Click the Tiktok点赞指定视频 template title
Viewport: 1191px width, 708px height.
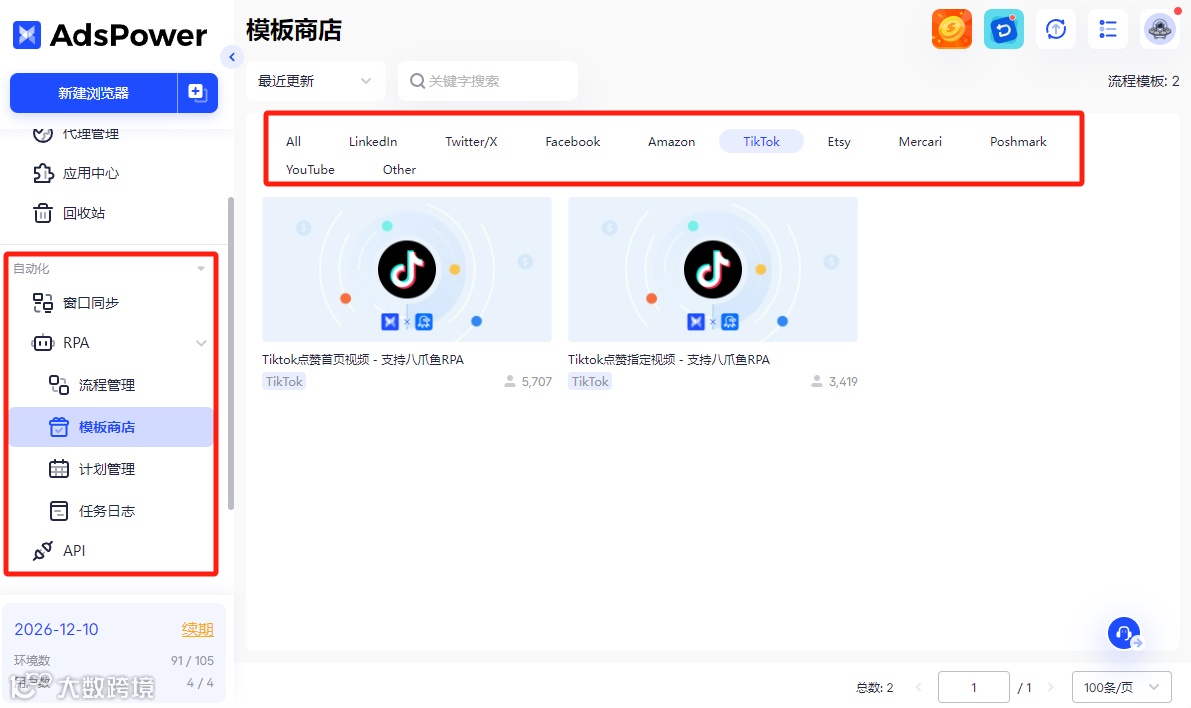(x=669, y=359)
